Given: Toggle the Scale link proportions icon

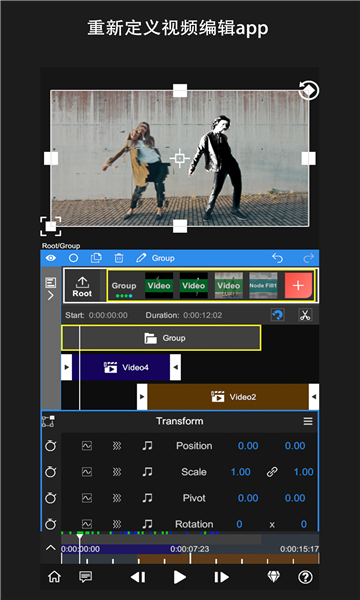Looking at the screenshot, I should tap(272, 472).
